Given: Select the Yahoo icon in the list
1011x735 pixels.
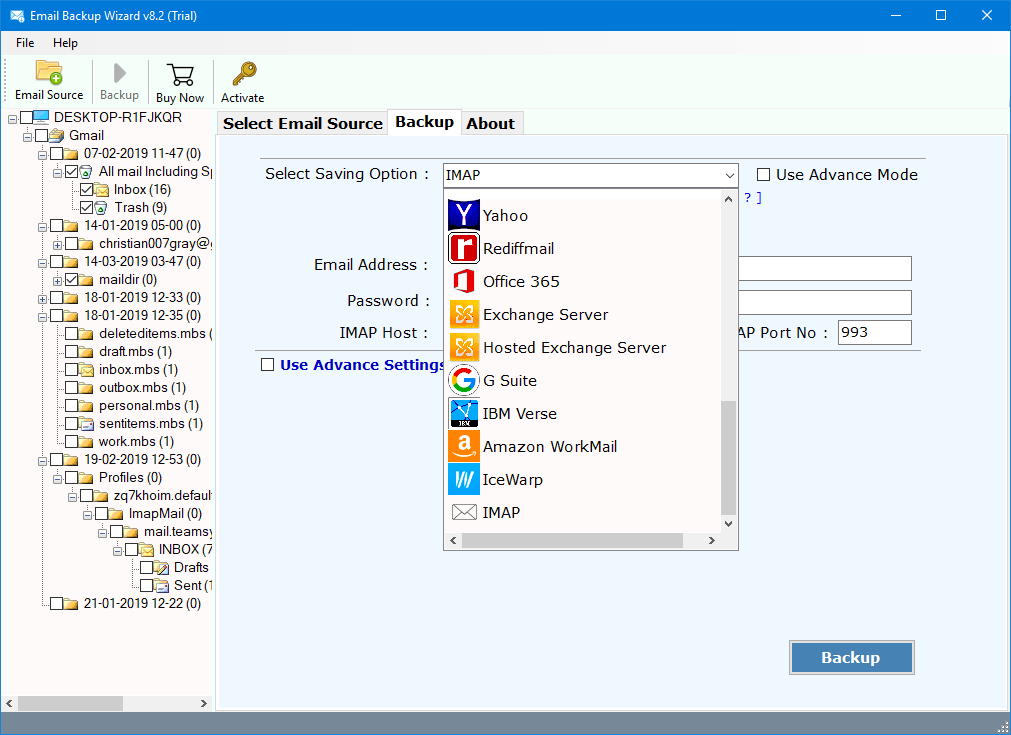Looking at the screenshot, I should pyautogui.click(x=464, y=215).
